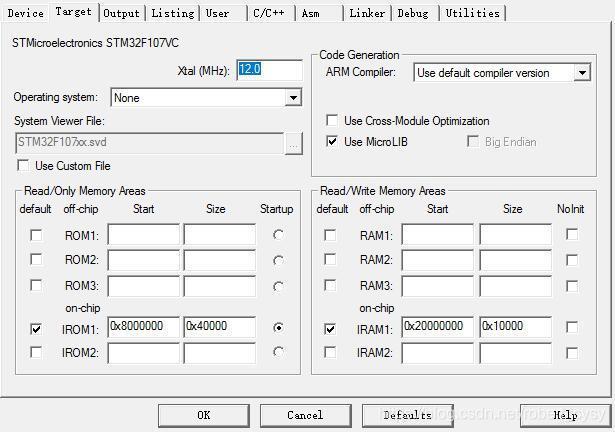This screenshot has height=432, width=615.
Task: Enable Use Cross-Module Optimization
Action: click(x=332, y=120)
